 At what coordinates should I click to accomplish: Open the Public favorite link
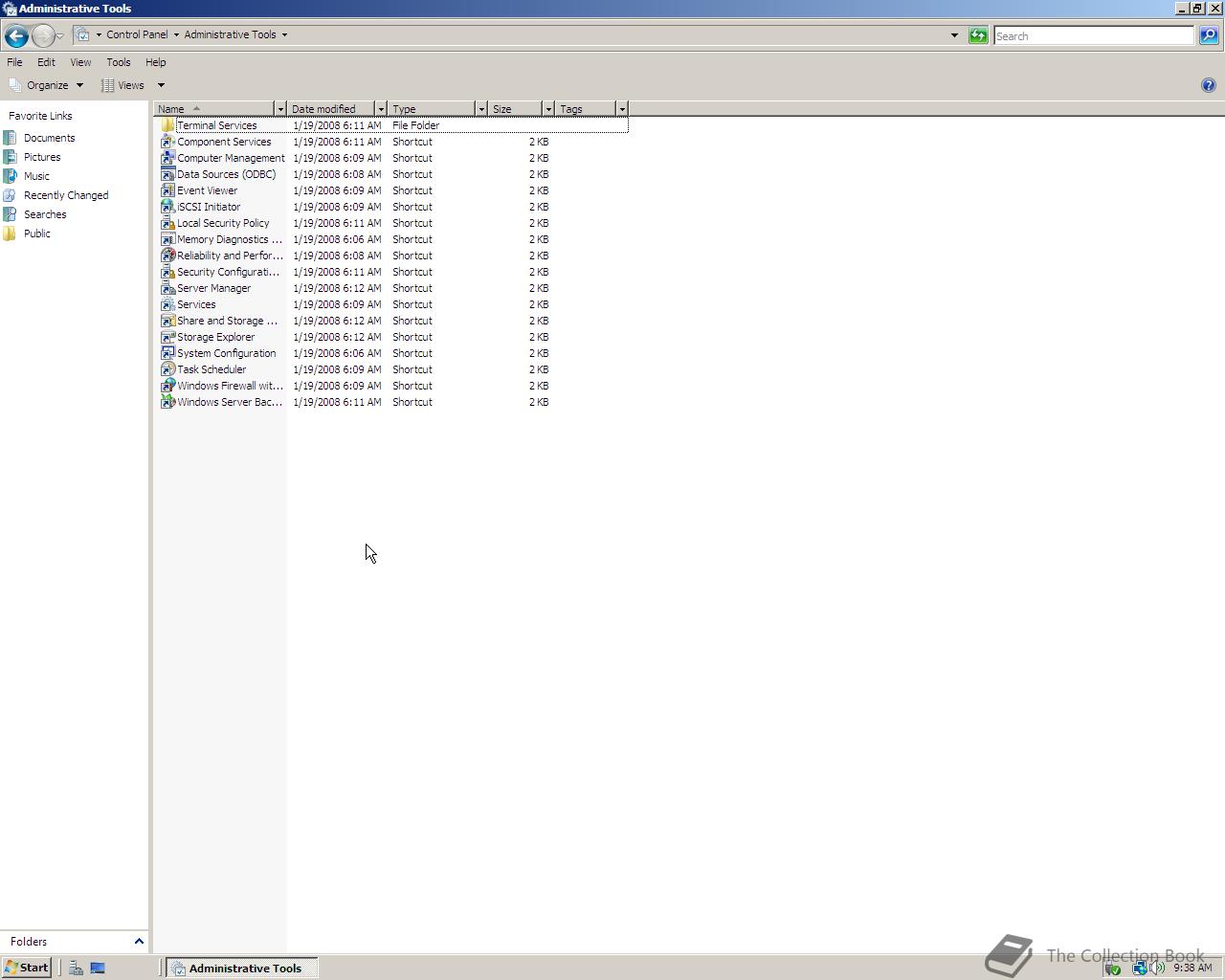pyautogui.click(x=37, y=234)
